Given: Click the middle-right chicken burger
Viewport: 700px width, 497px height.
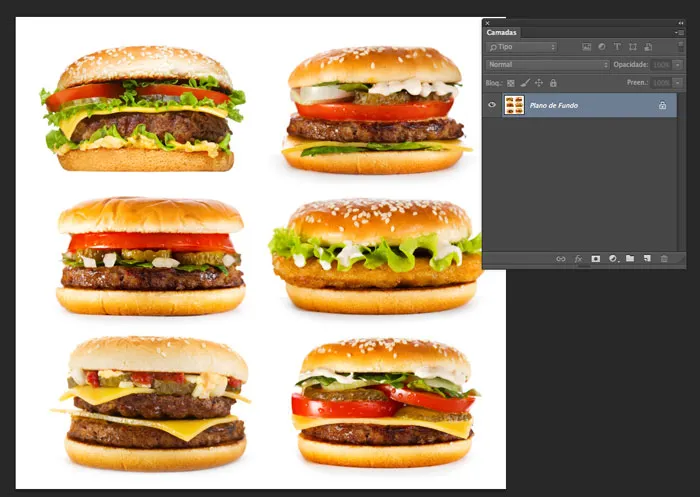Looking at the screenshot, I should tap(375, 256).
